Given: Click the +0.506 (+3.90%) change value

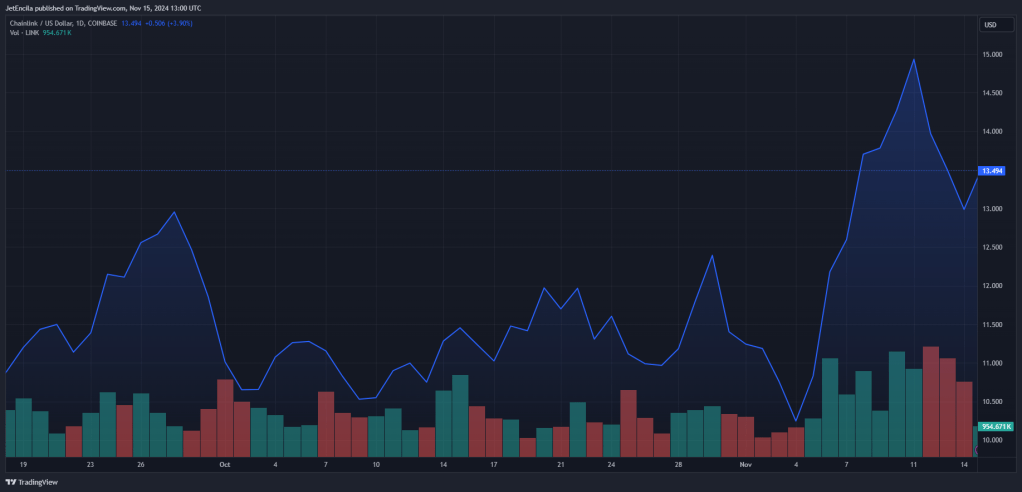Looking at the screenshot, I should tap(168, 23).
